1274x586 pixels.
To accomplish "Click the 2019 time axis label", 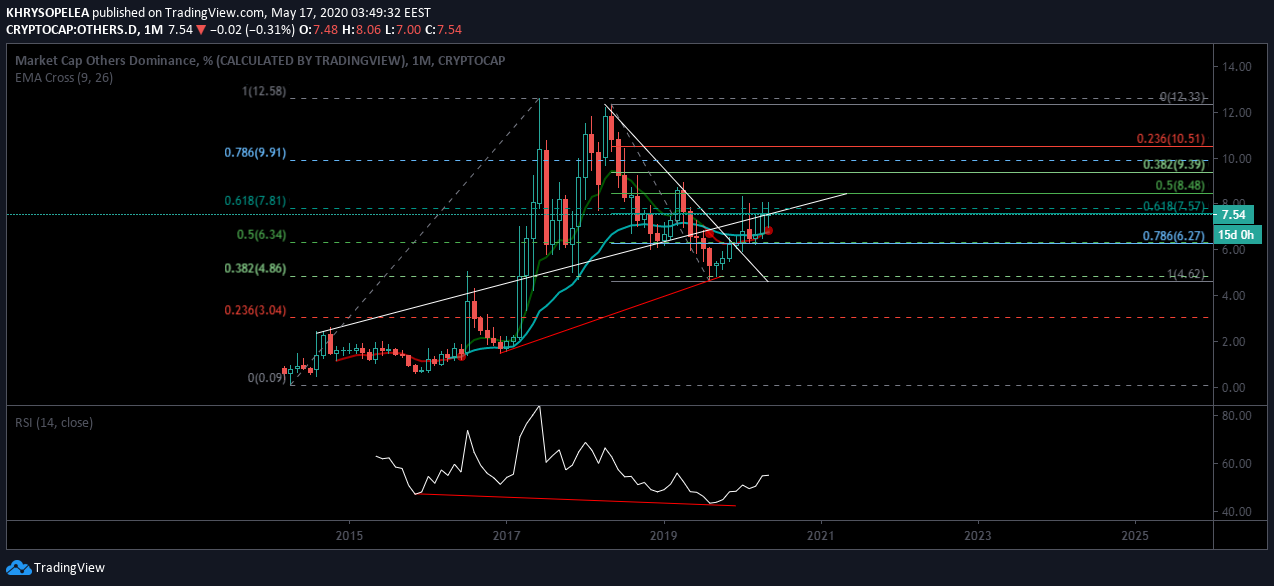I will [x=664, y=535].
